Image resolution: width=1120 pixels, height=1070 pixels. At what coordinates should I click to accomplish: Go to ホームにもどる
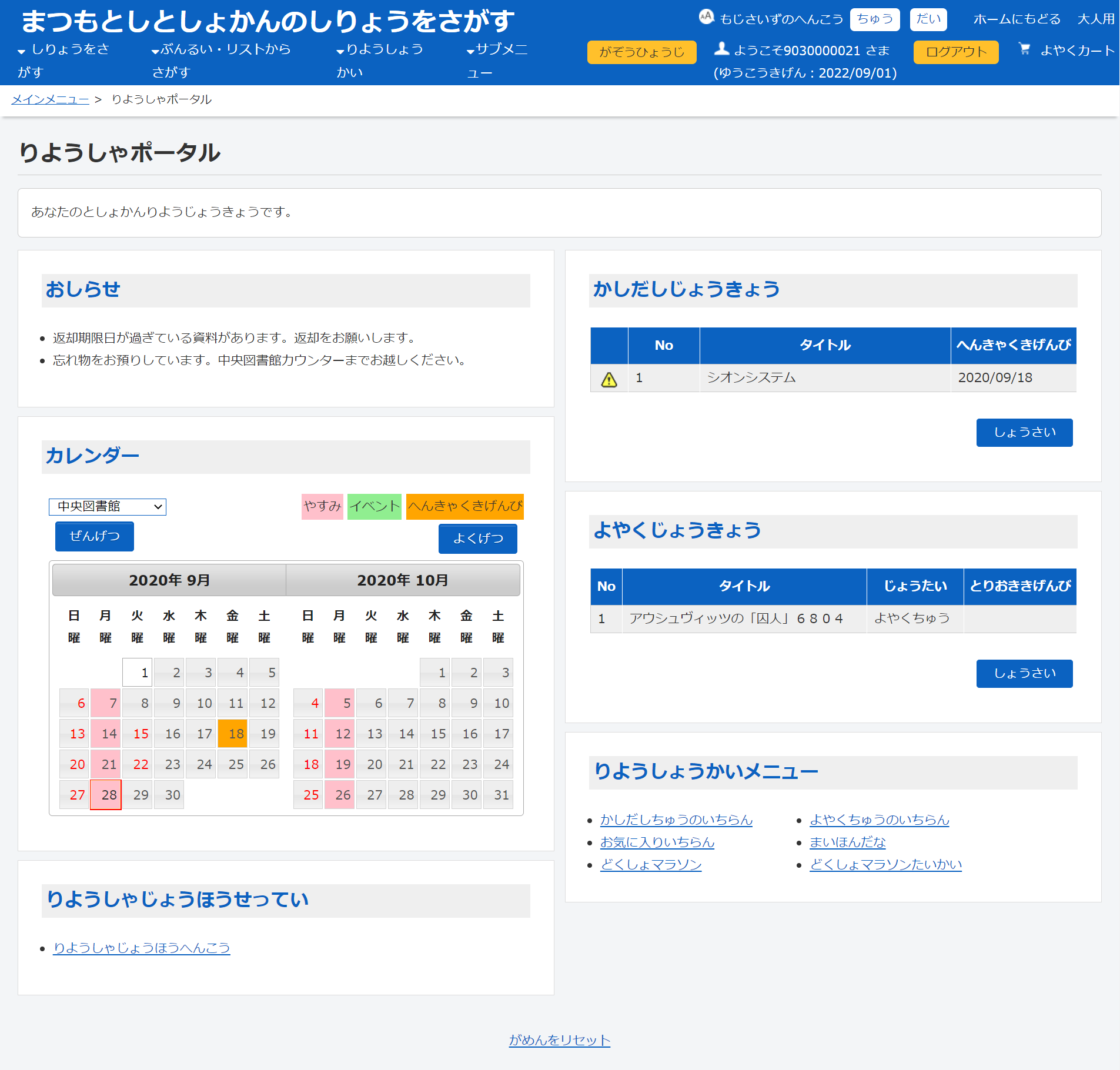point(1017,19)
